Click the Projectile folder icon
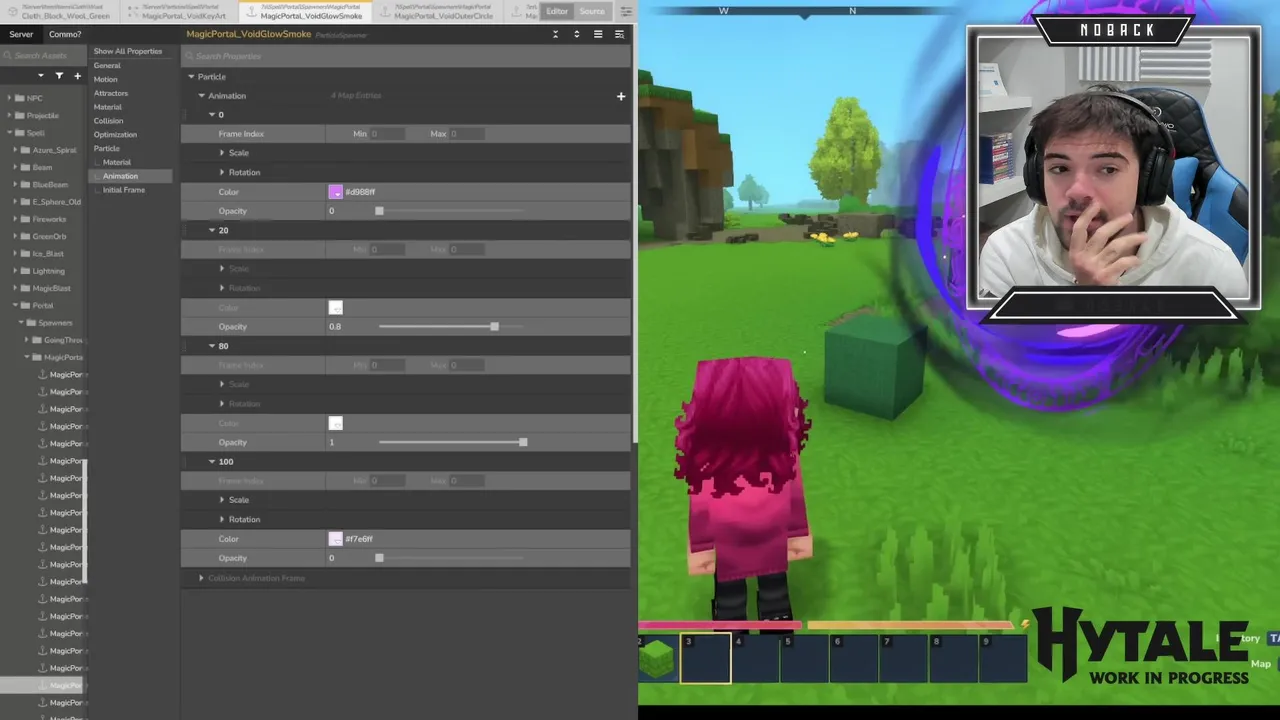 point(20,115)
